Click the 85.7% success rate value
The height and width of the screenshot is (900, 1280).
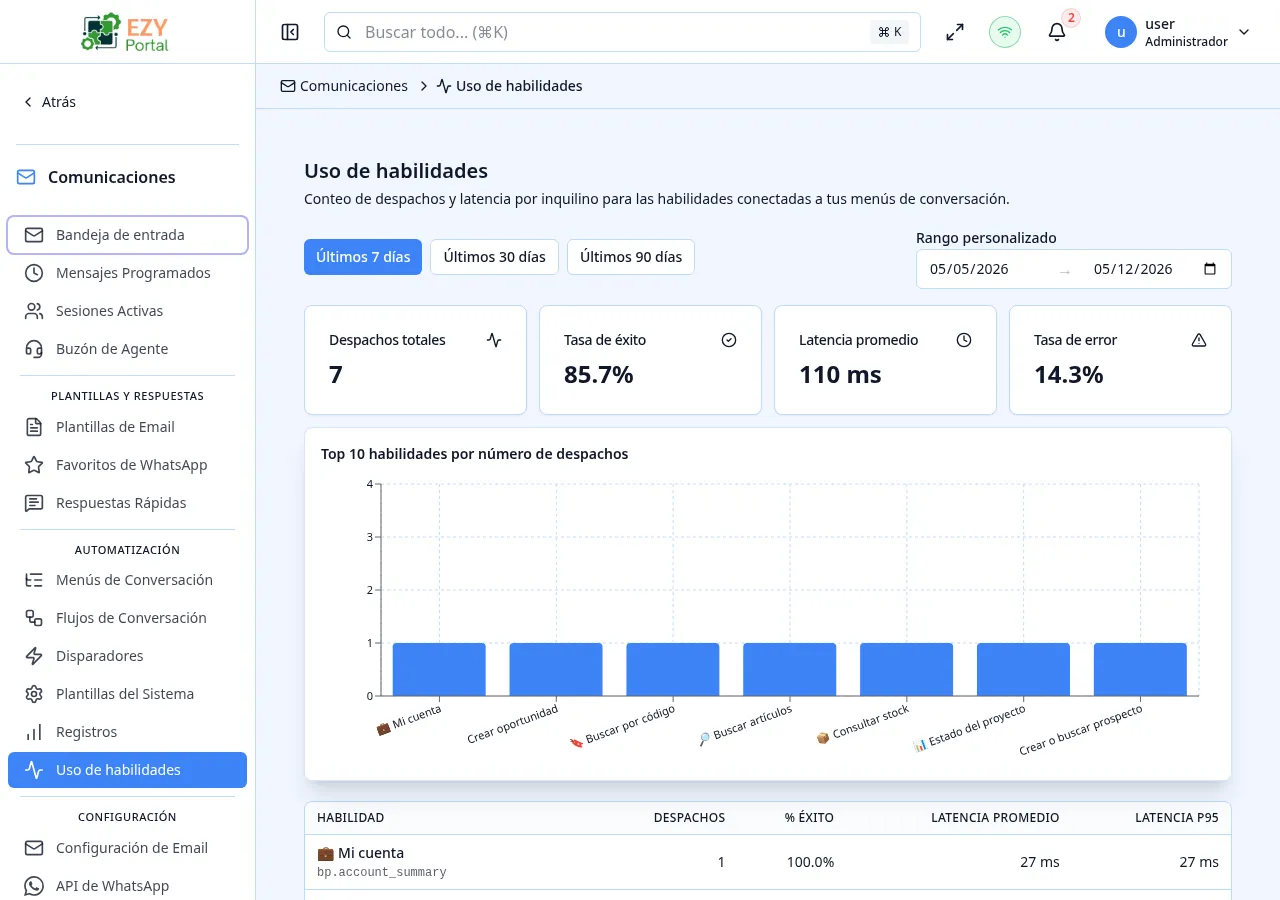598,375
